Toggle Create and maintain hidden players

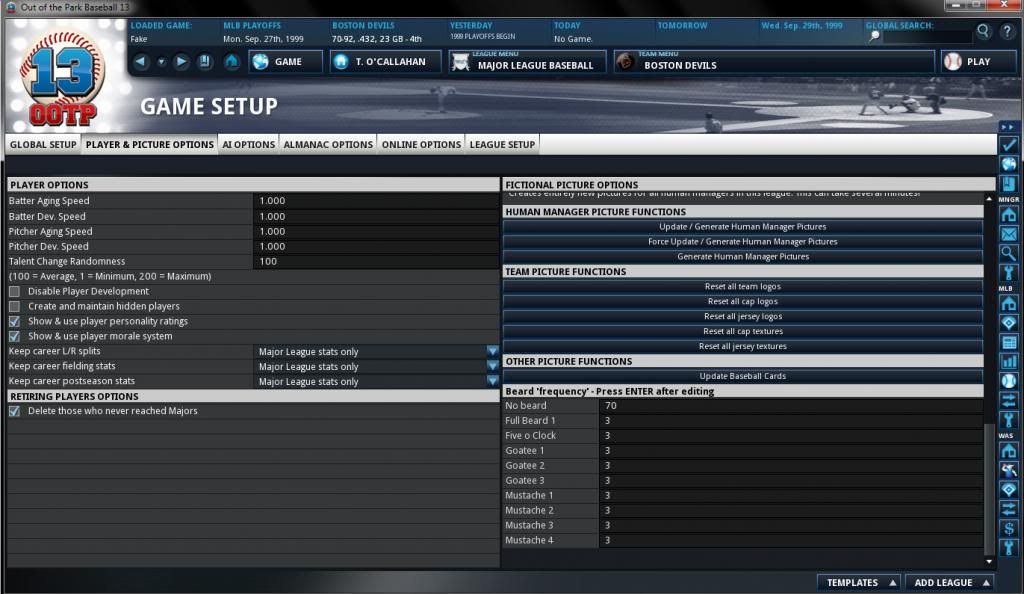pos(14,306)
